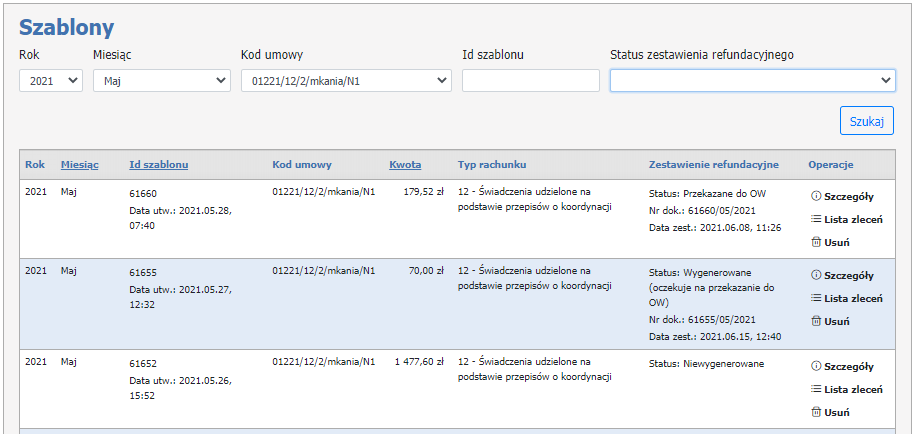
Task: Type in the Id szablonu field
Action: point(530,81)
